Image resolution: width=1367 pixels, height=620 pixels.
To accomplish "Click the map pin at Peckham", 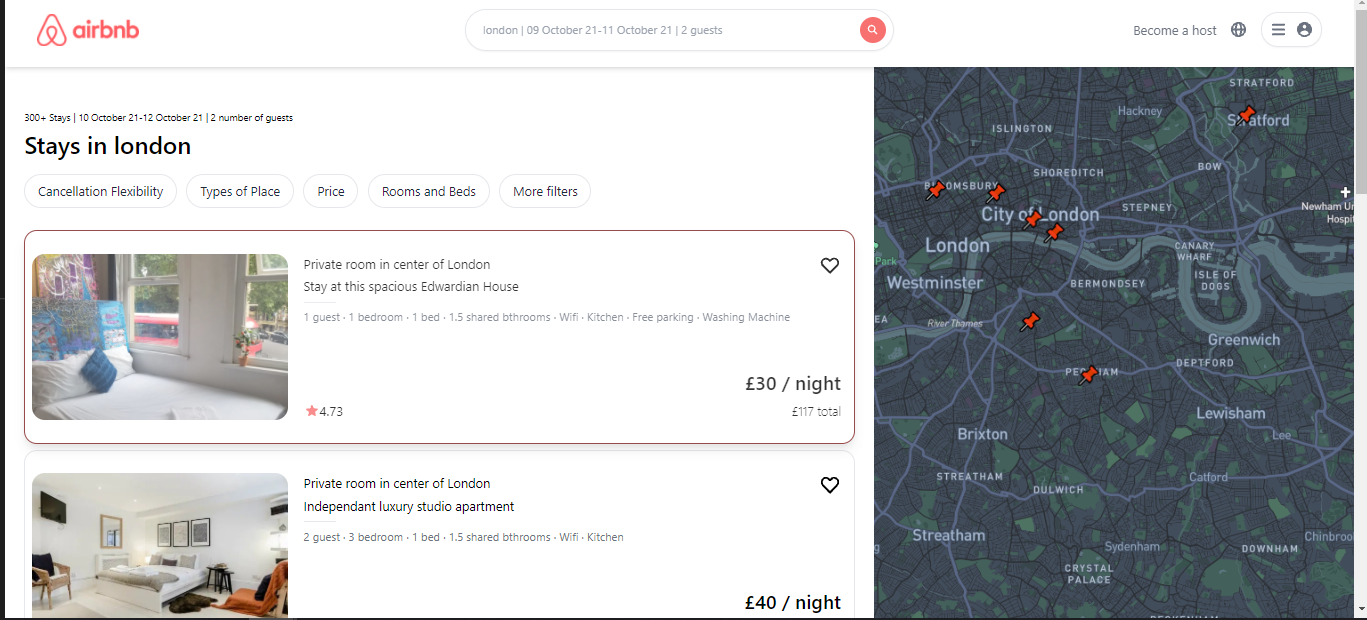I will (1087, 375).
